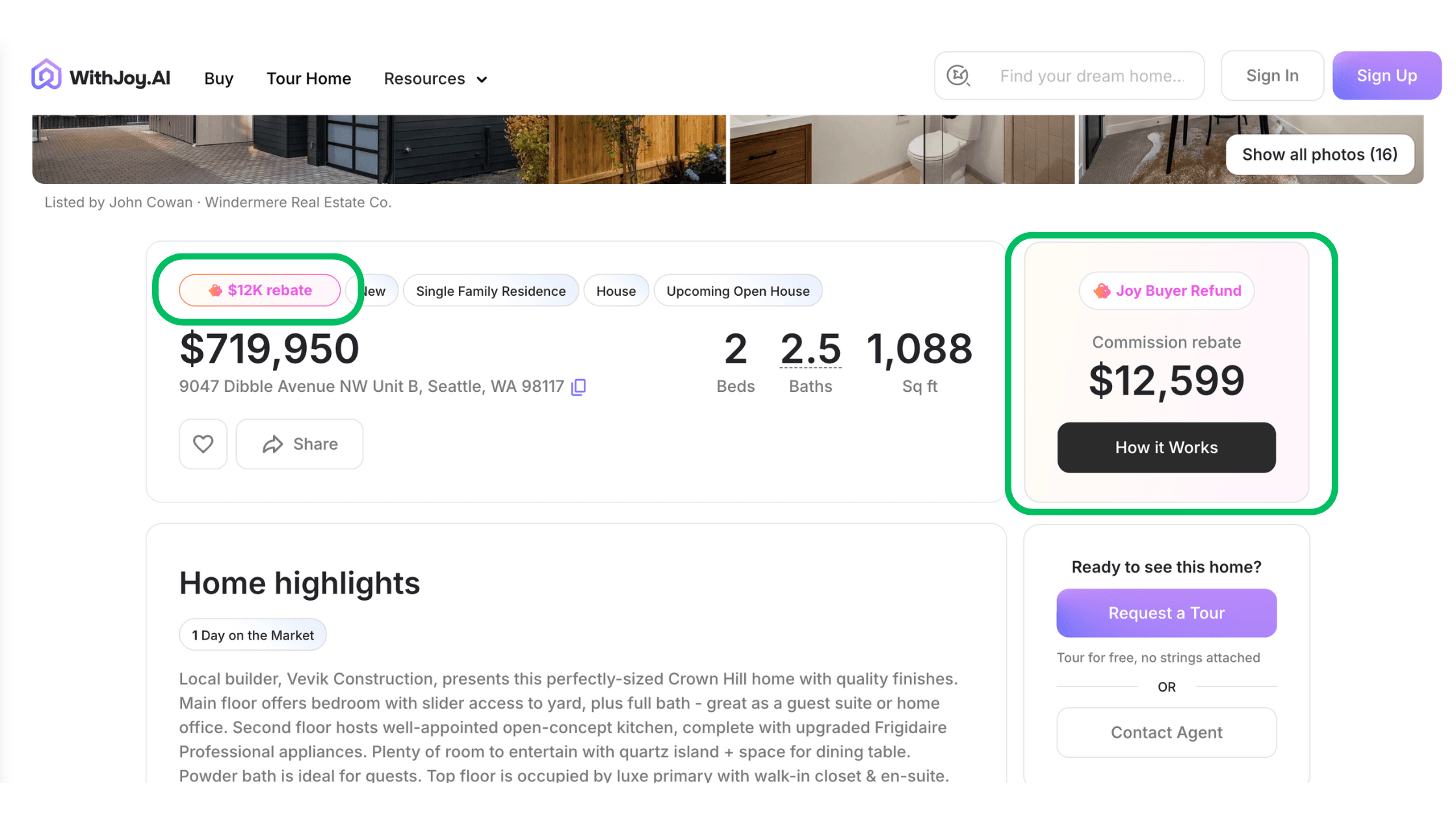1456x819 pixels.
Task: Click the Share arrow button
Action: coord(299,444)
